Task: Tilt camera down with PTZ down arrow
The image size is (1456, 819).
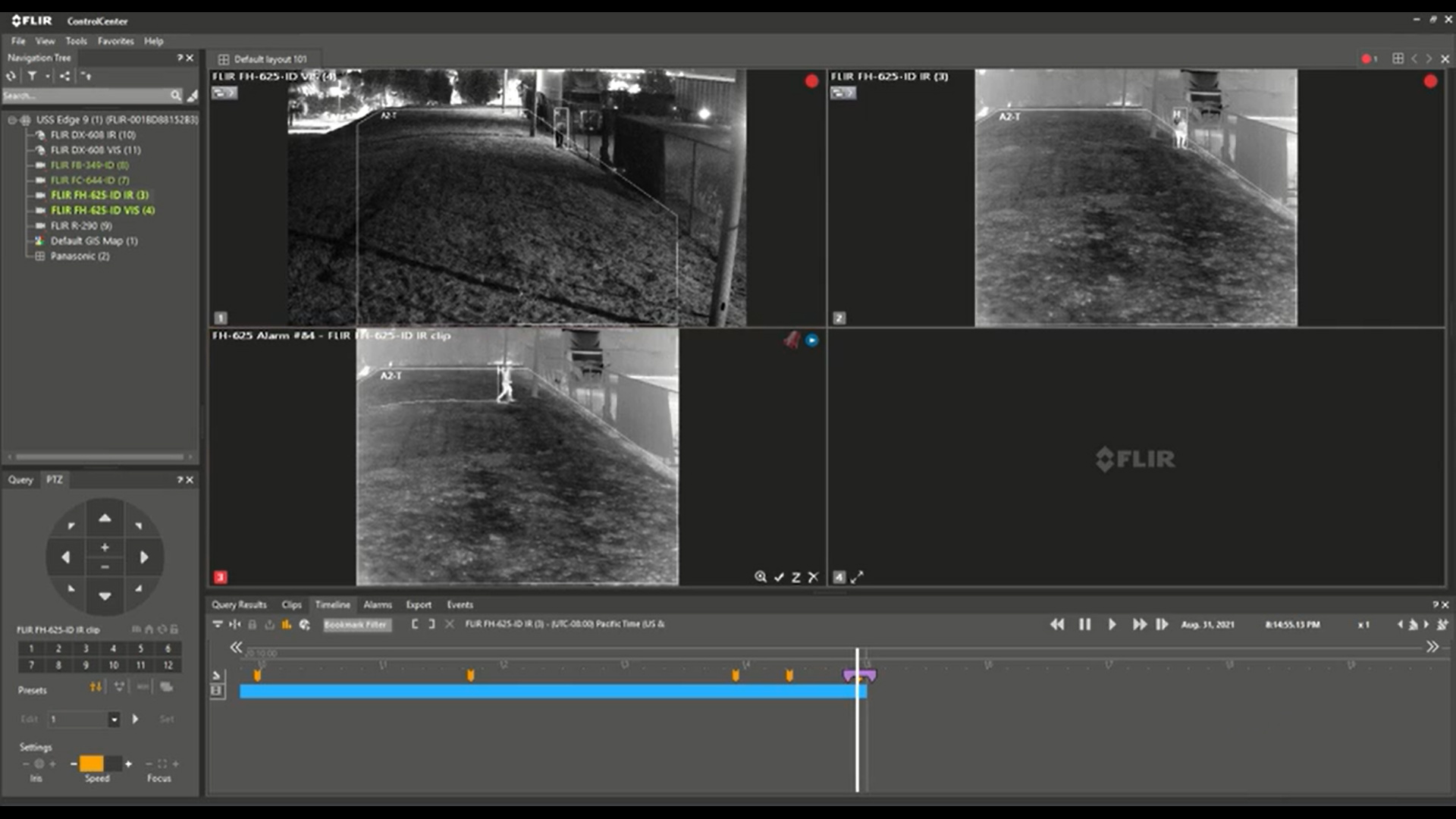Action: point(105,596)
